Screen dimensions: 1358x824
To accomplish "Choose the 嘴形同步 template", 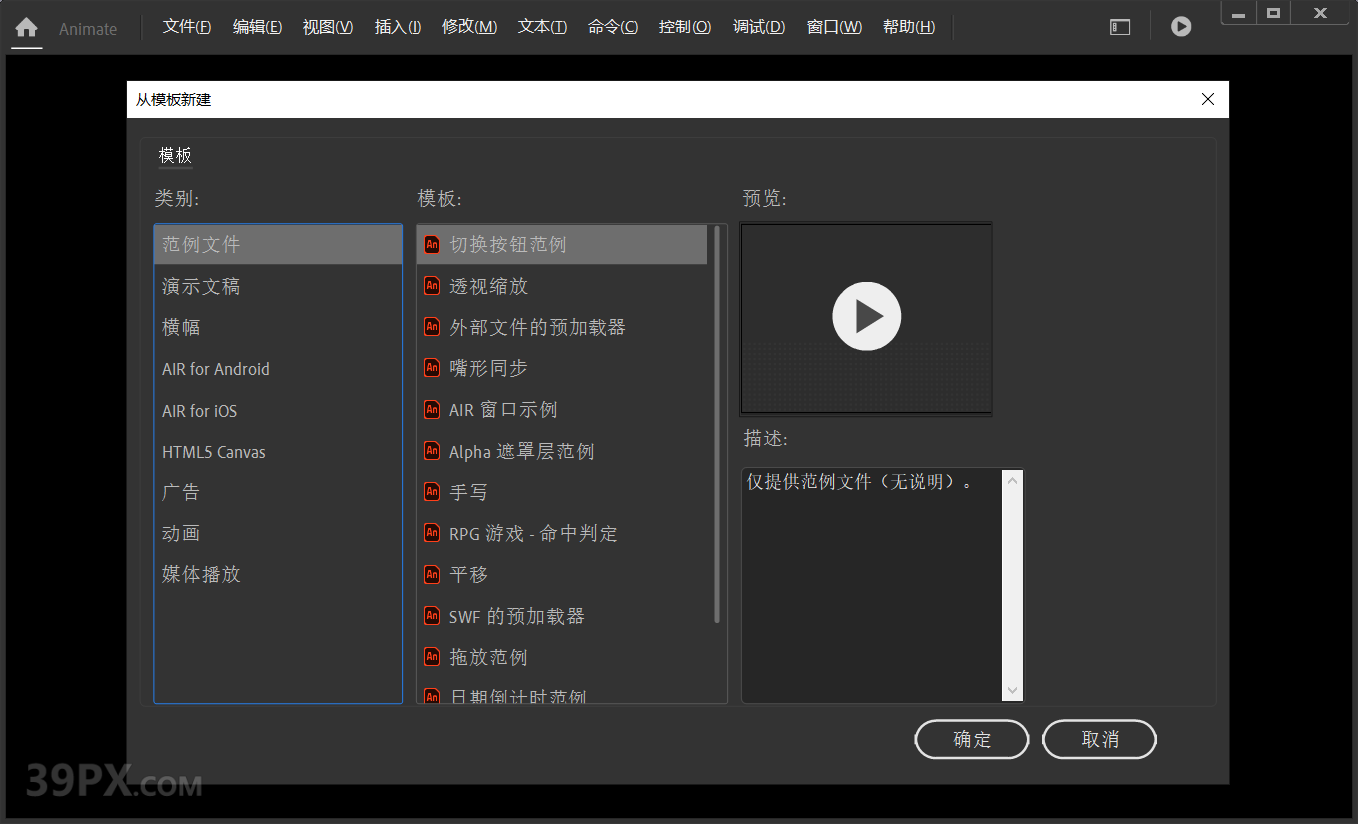I will point(562,368).
